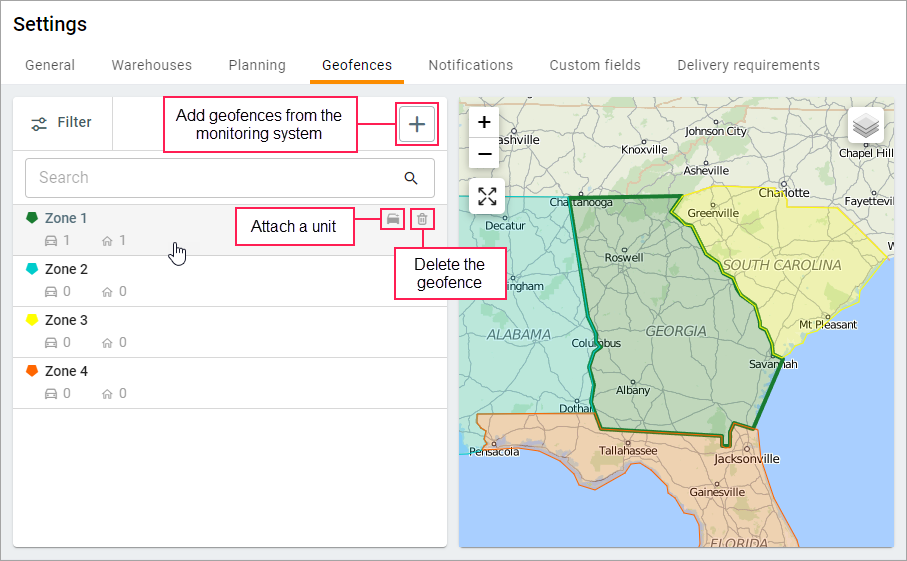The image size is (907, 561).
Task: Open the Filter panel
Action: point(62,123)
